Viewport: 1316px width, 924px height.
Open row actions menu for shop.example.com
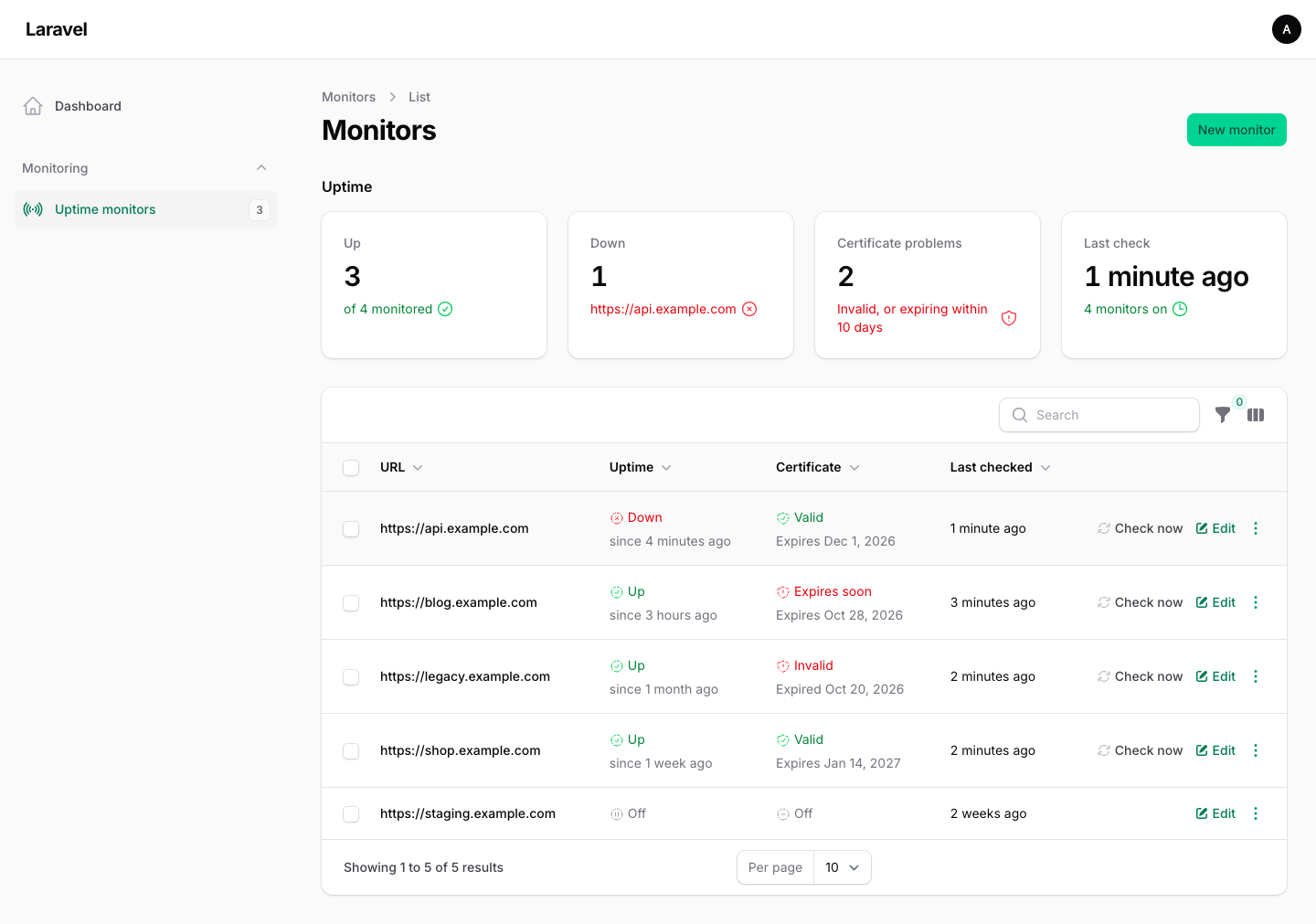coord(1256,750)
